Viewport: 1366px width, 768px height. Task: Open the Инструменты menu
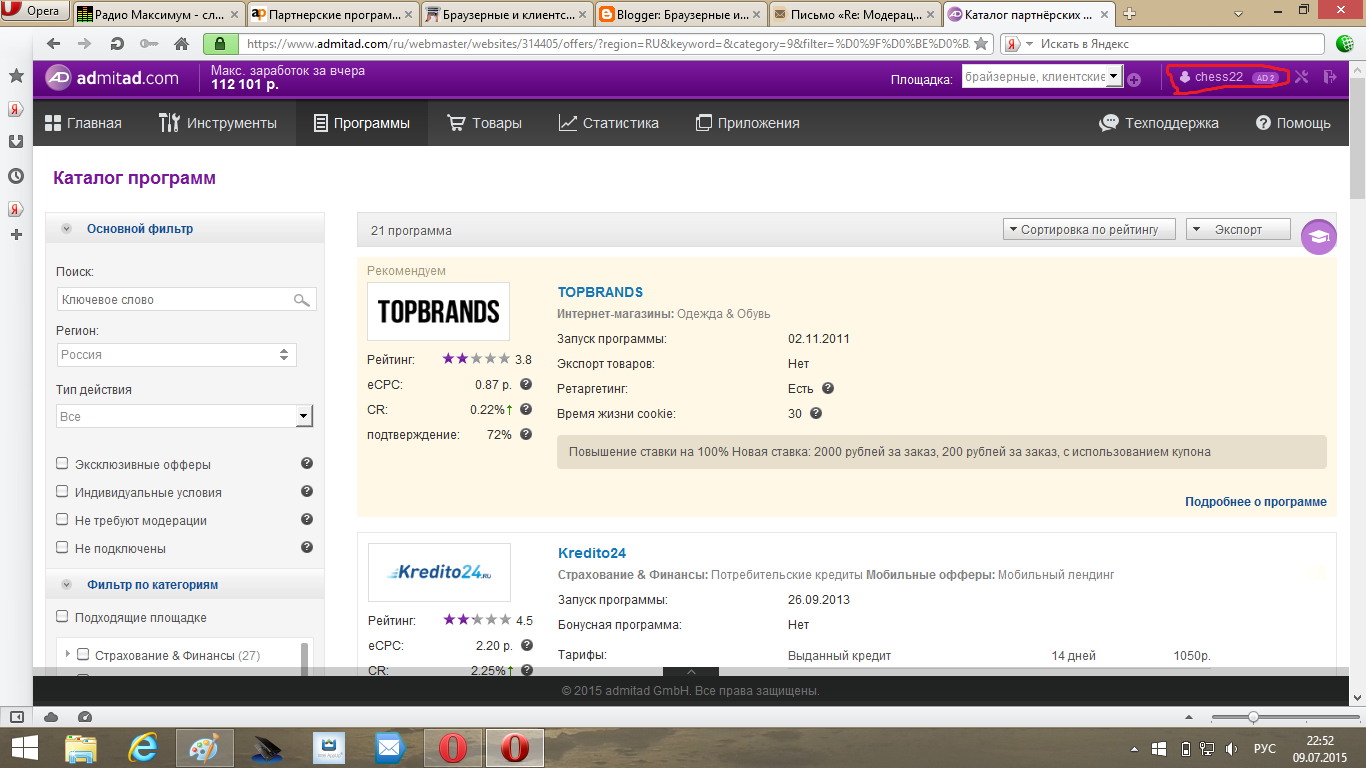click(217, 123)
